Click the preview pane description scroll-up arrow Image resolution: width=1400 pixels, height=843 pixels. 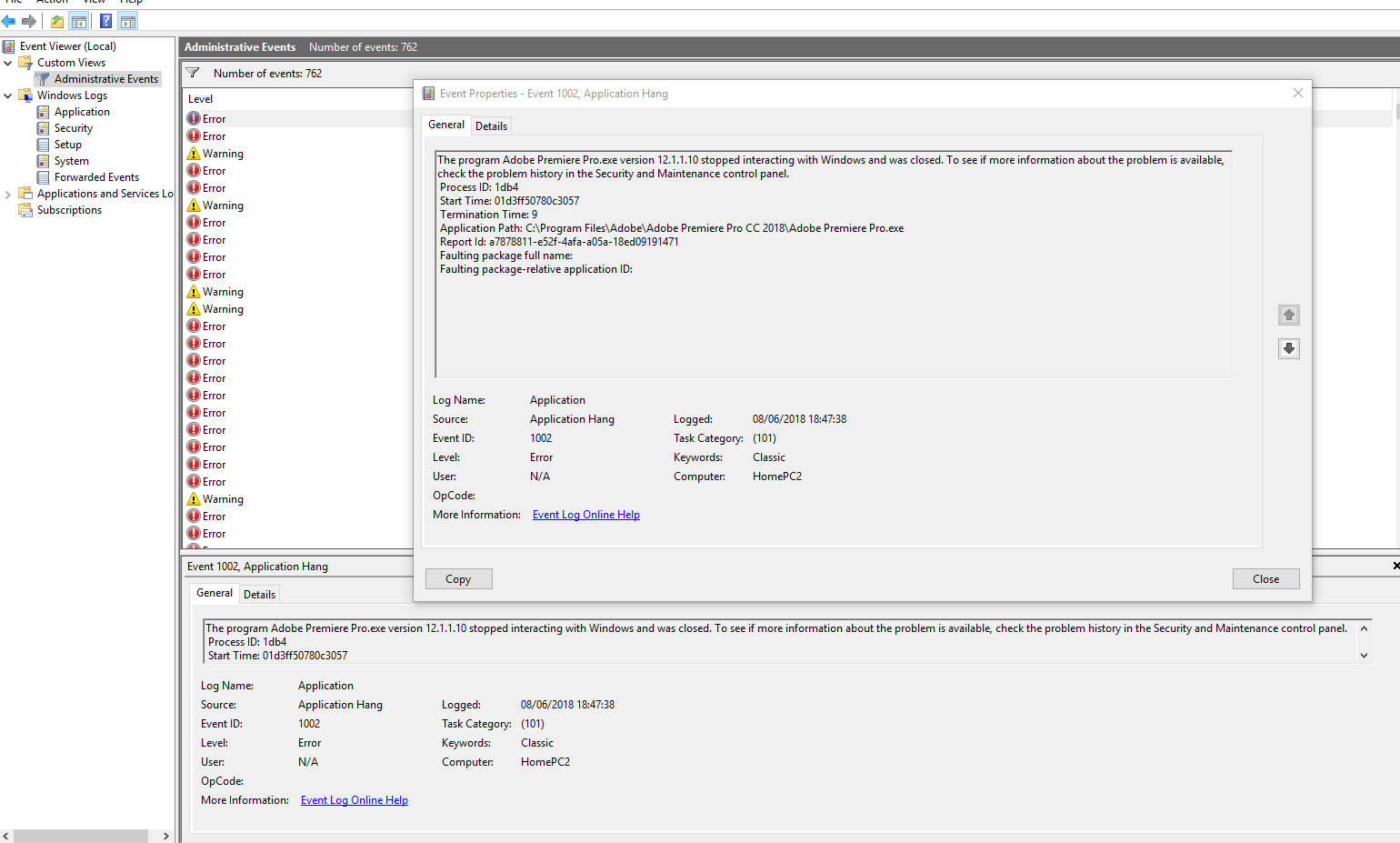click(x=1364, y=628)
